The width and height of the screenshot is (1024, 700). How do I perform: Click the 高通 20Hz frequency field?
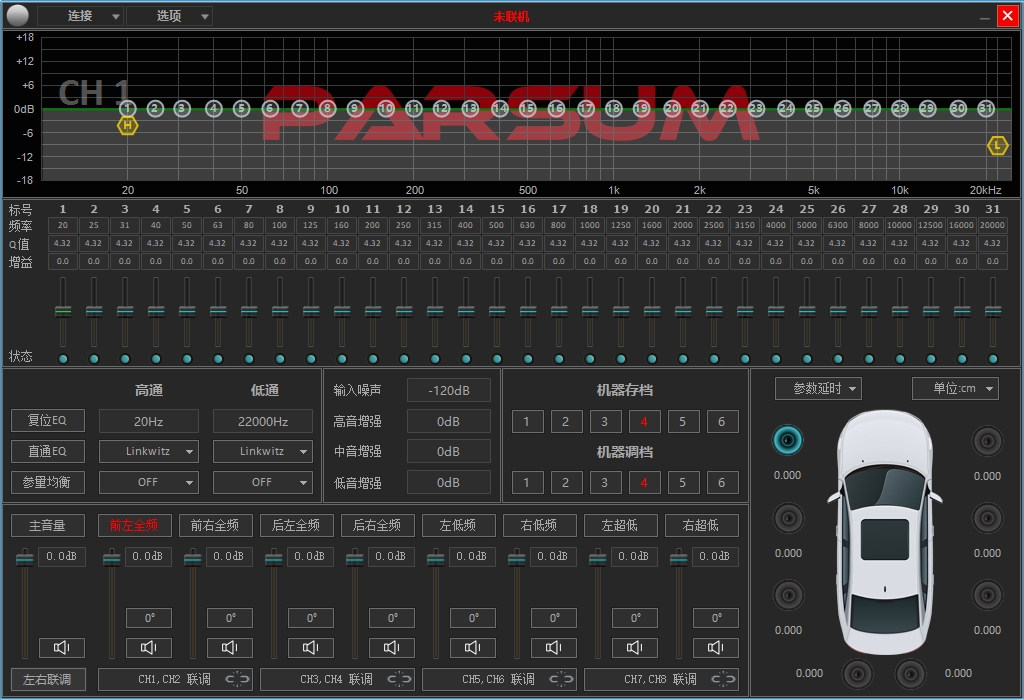pos(149,421)
